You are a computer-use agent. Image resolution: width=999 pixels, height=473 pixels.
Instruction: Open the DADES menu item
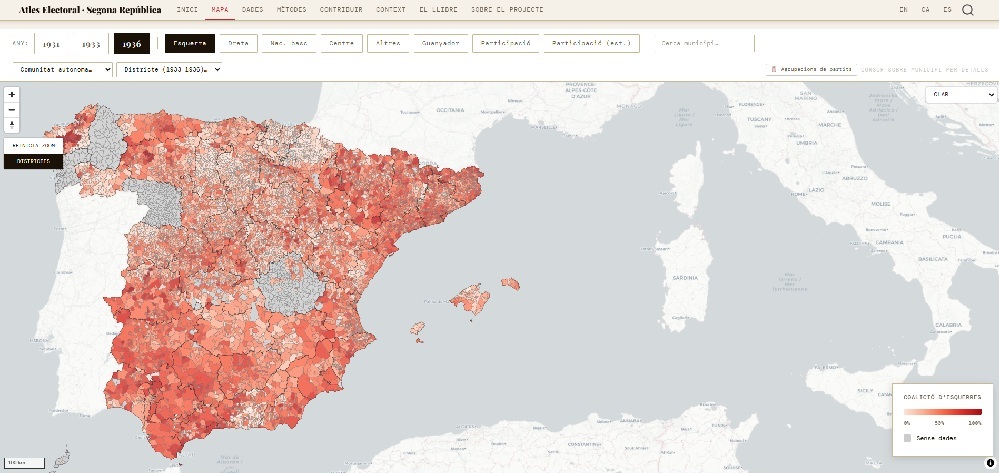[x=252, y=10]
